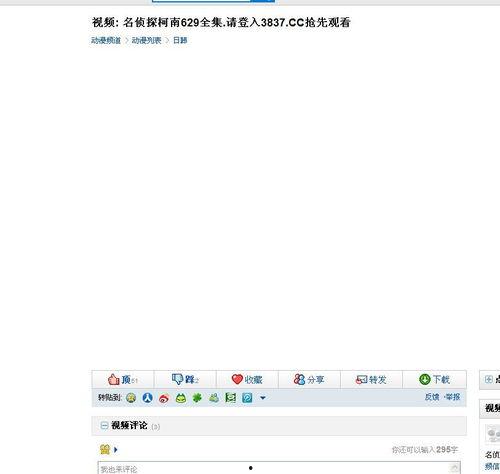This screenshot has height=474, width=500.
Task: Click the 顶 thumbs-up button
Action: (x=123, y=379)
